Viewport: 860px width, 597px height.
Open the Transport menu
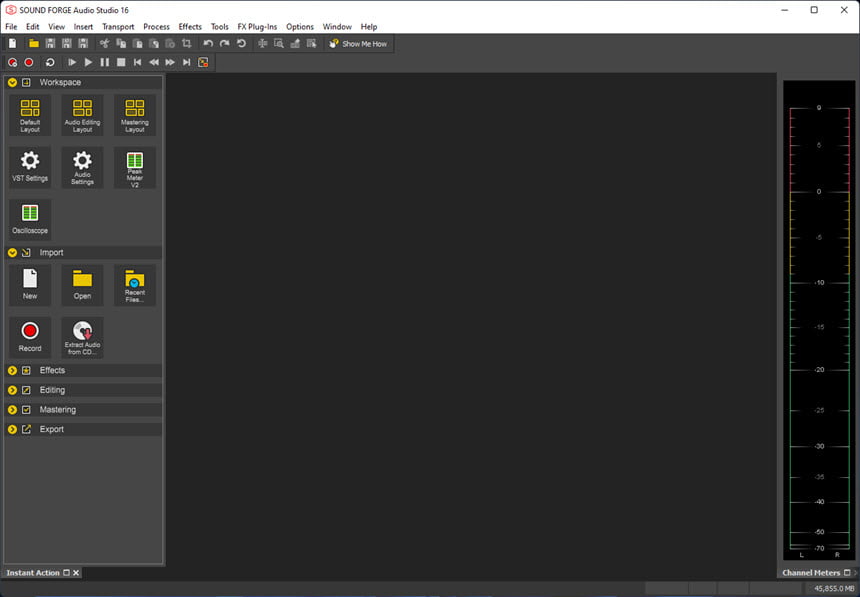tap(118, 26)
